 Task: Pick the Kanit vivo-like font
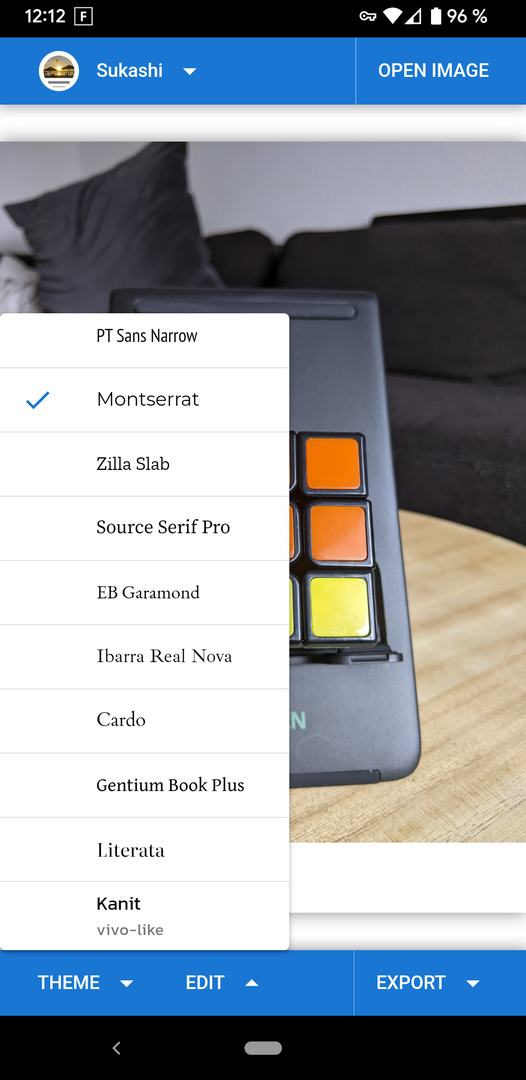tap(145, 916)
